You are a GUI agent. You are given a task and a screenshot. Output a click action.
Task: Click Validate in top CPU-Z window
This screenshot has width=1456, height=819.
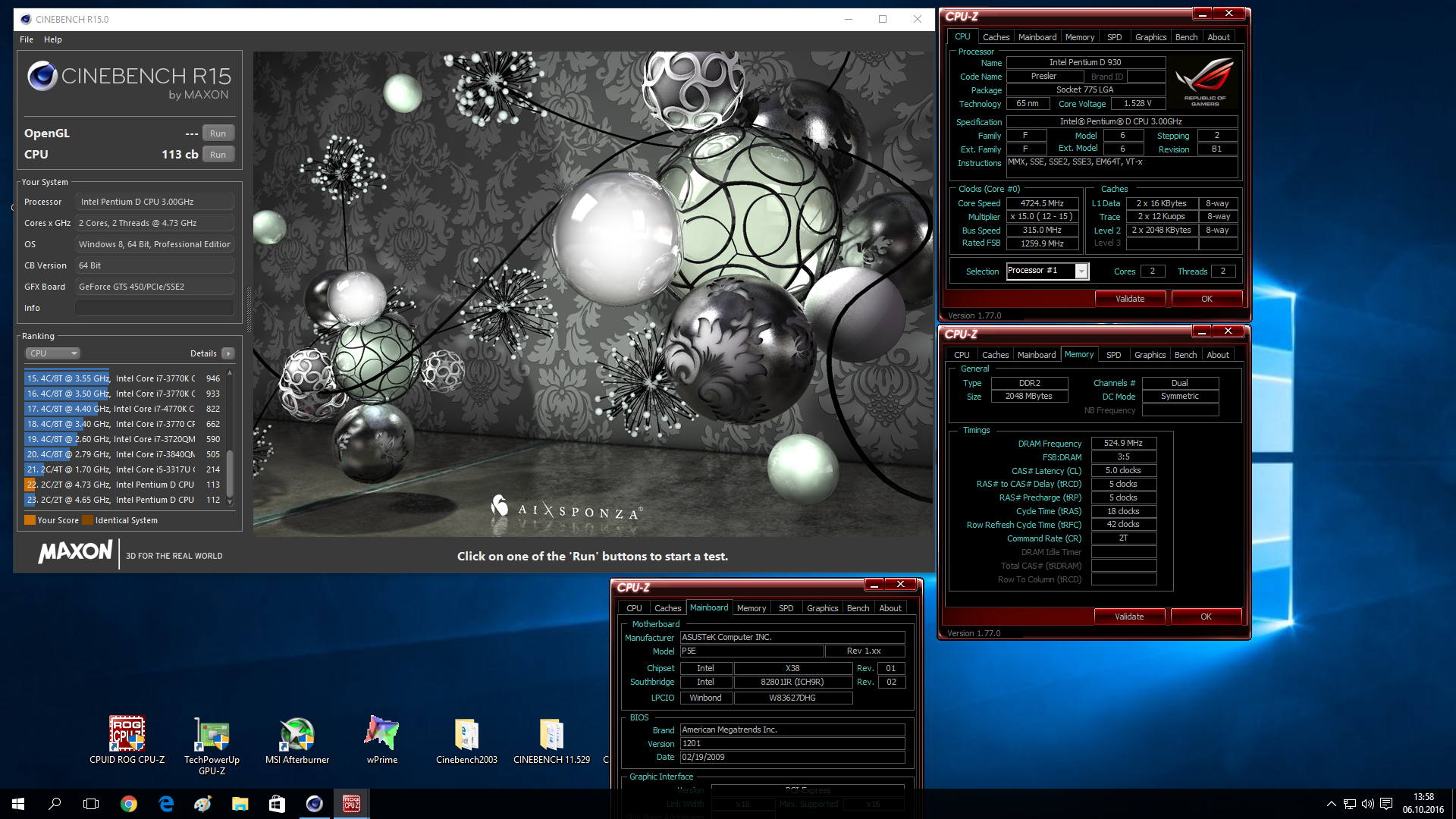[x=1130, y=299]
